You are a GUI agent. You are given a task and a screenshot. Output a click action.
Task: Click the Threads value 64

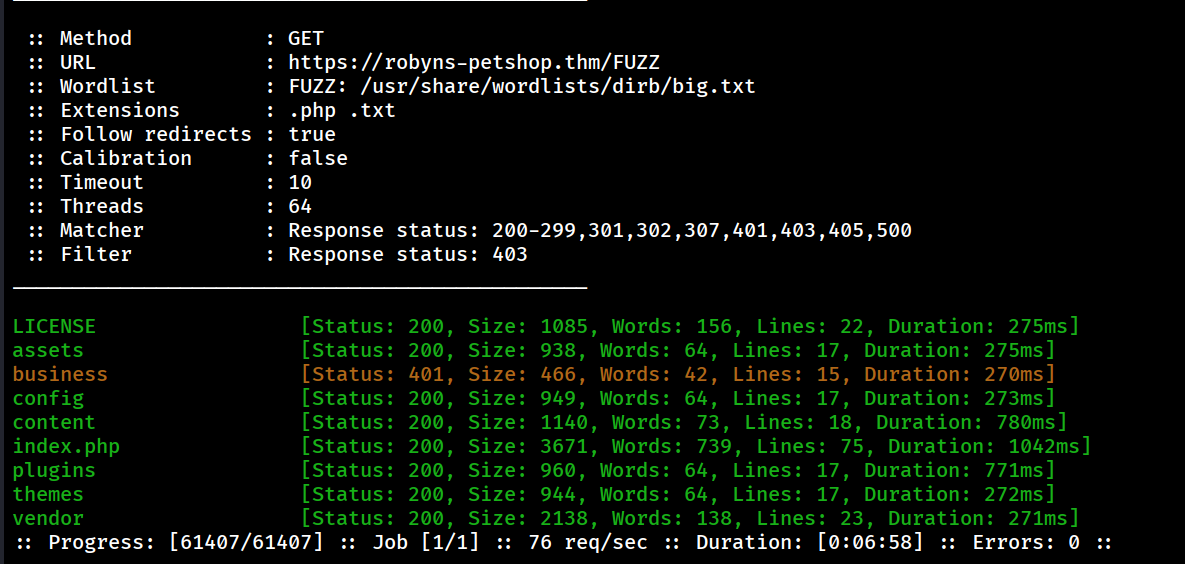pos(300,206)
